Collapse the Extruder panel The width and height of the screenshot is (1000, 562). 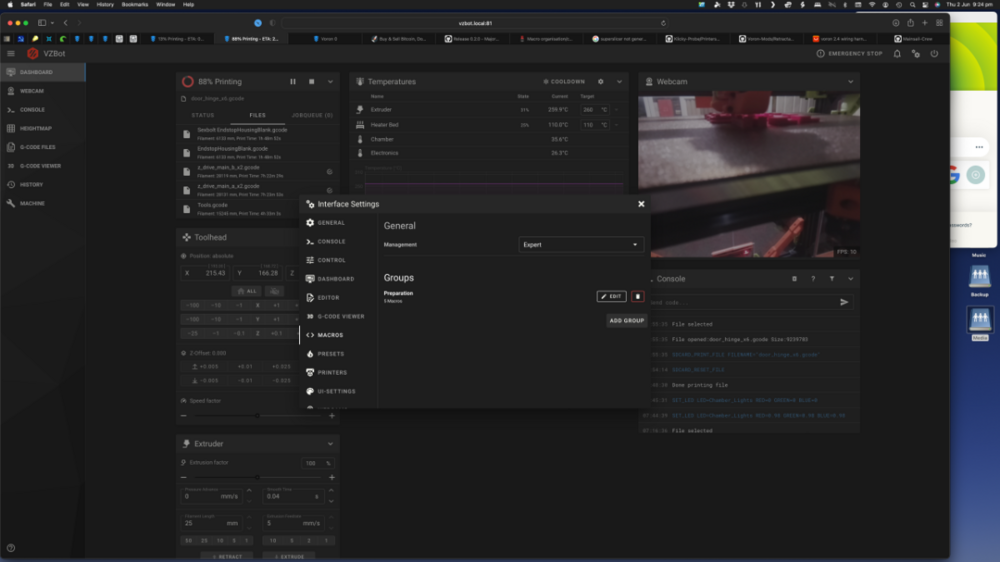click(330, 444)
